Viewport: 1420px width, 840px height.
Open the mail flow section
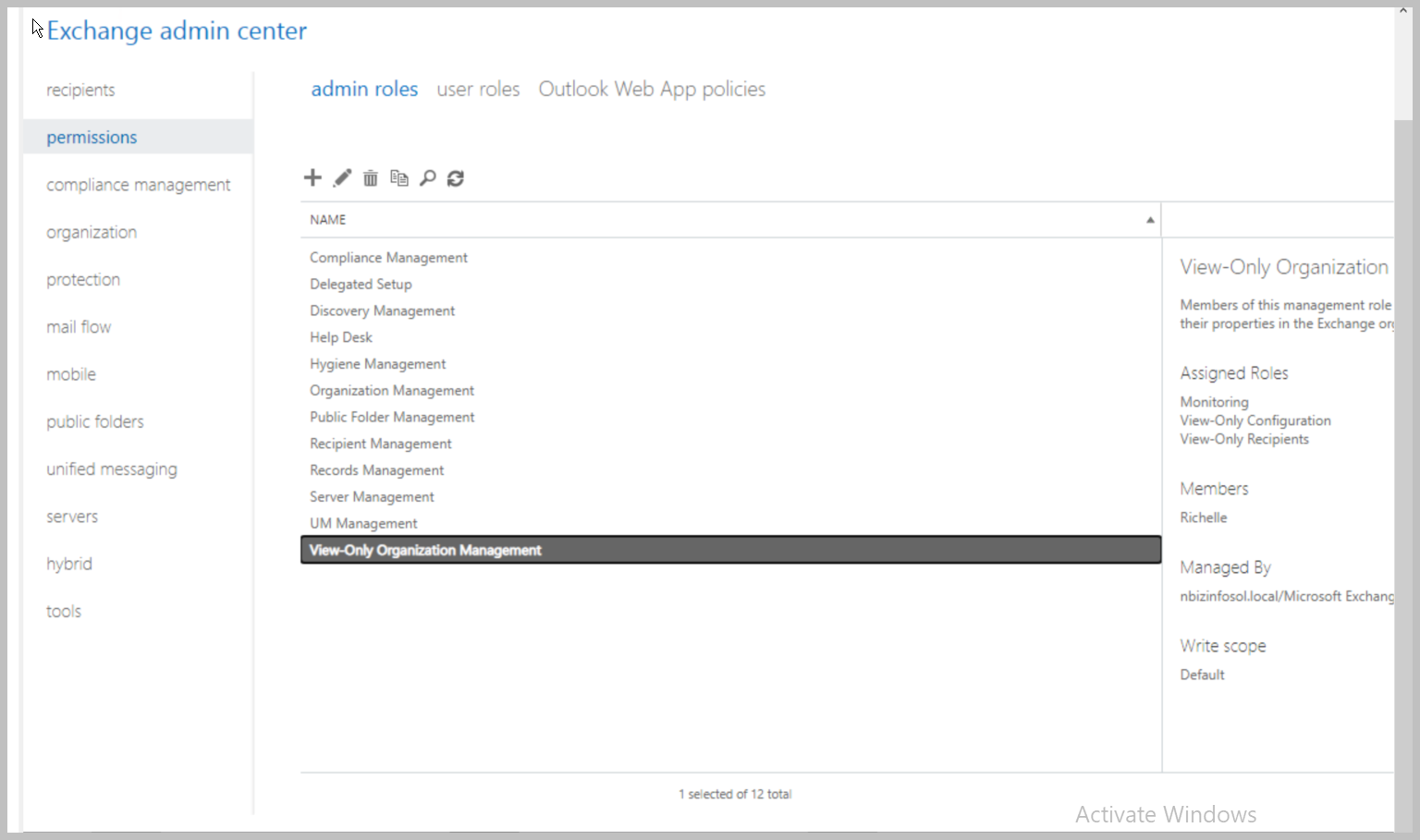click(79, 327)
